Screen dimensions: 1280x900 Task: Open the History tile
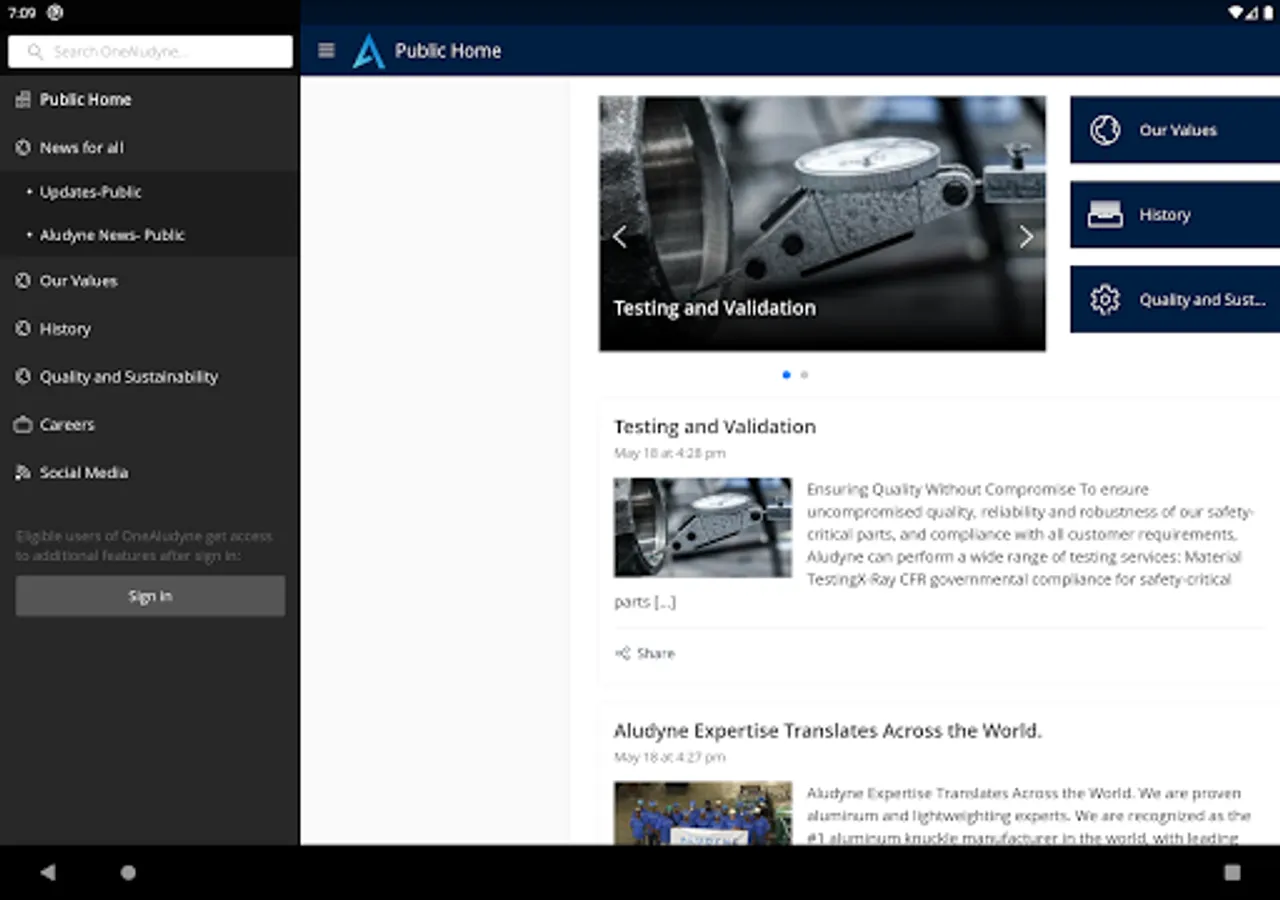pos(1175,215)
